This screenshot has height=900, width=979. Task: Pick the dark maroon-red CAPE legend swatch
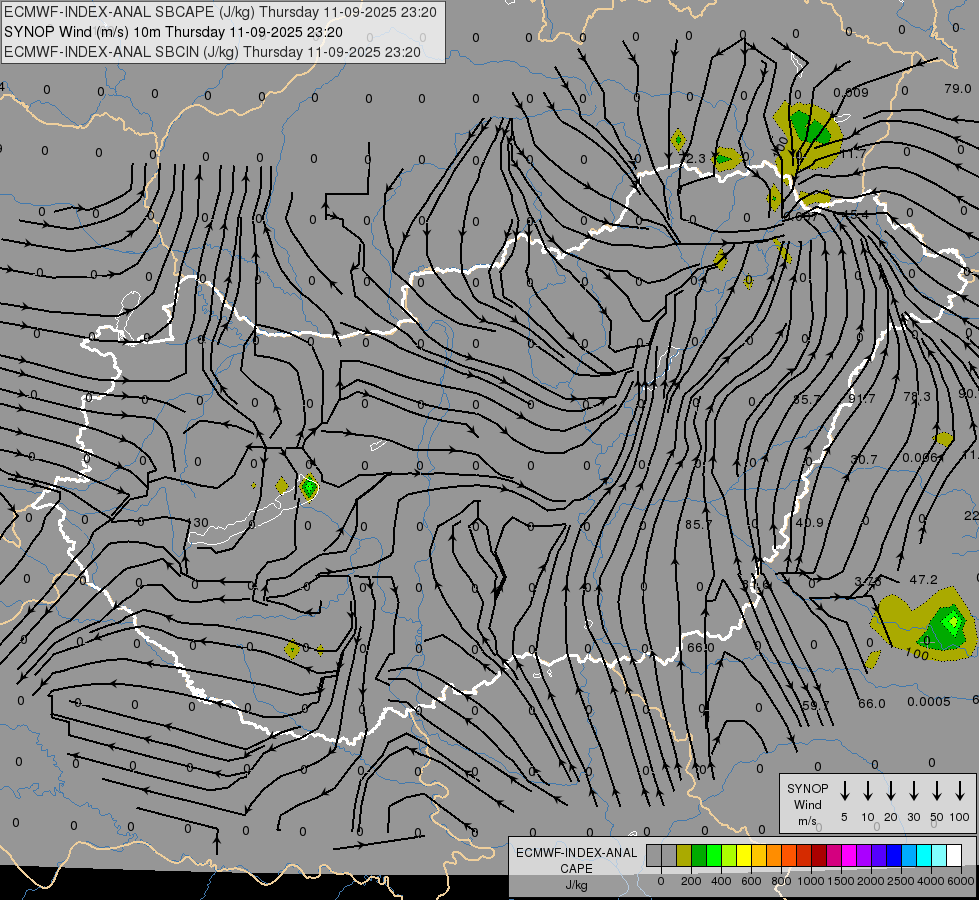(819, 856)
